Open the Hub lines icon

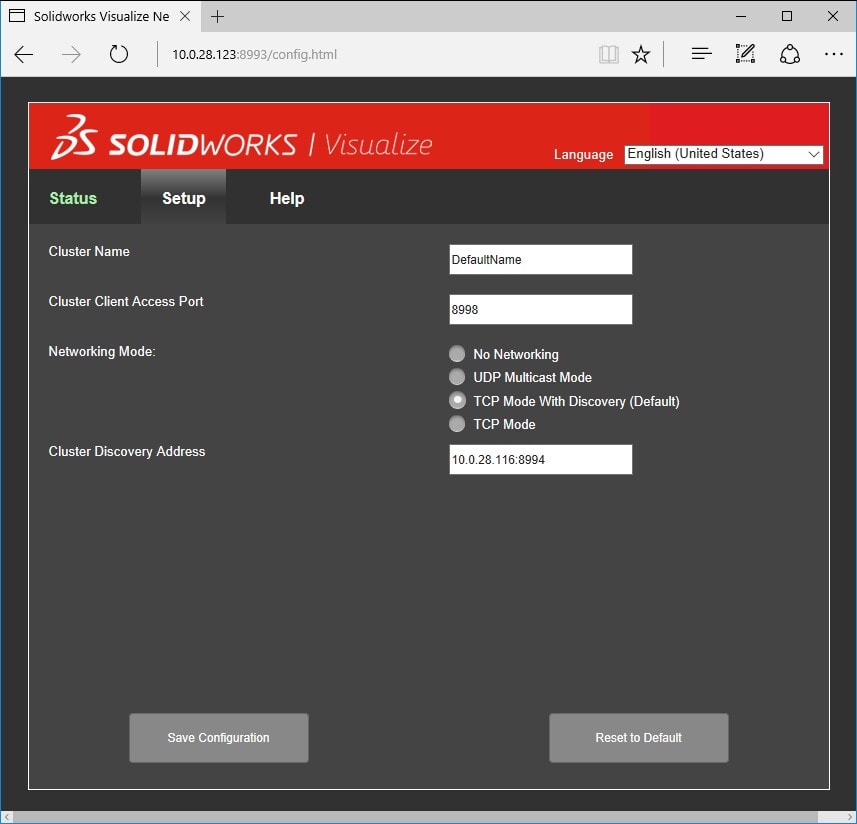701,54
